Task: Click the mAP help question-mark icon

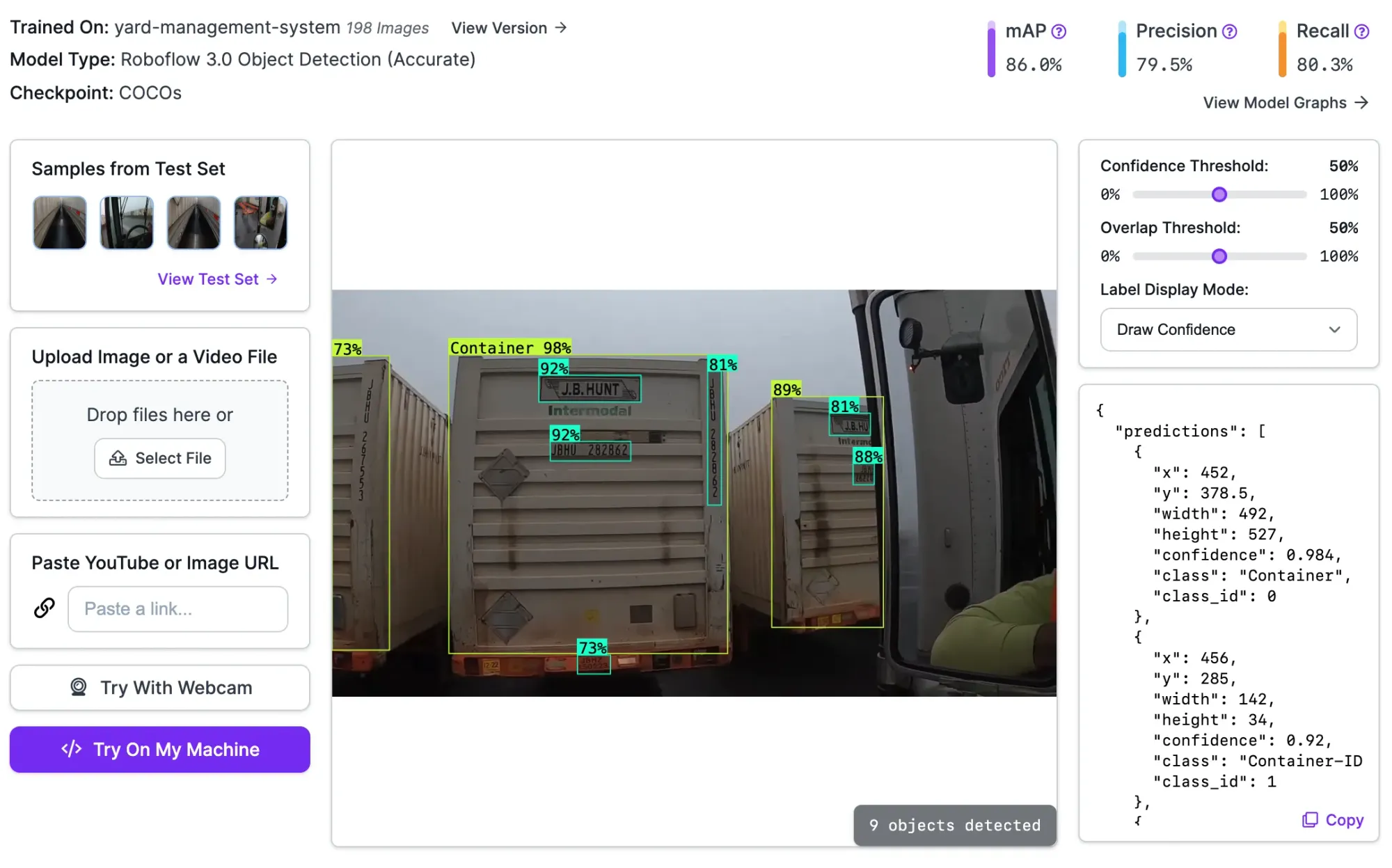Action: tap(1059, 31)
